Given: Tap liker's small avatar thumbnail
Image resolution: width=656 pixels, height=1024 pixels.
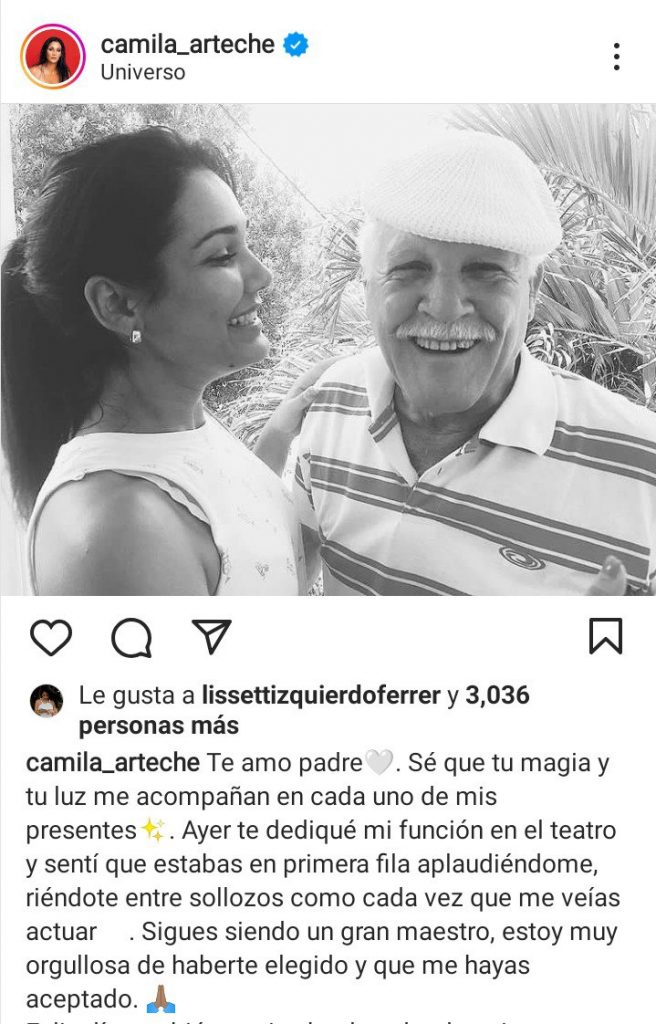Looking at the screenshot, I should tap(46, 701).
